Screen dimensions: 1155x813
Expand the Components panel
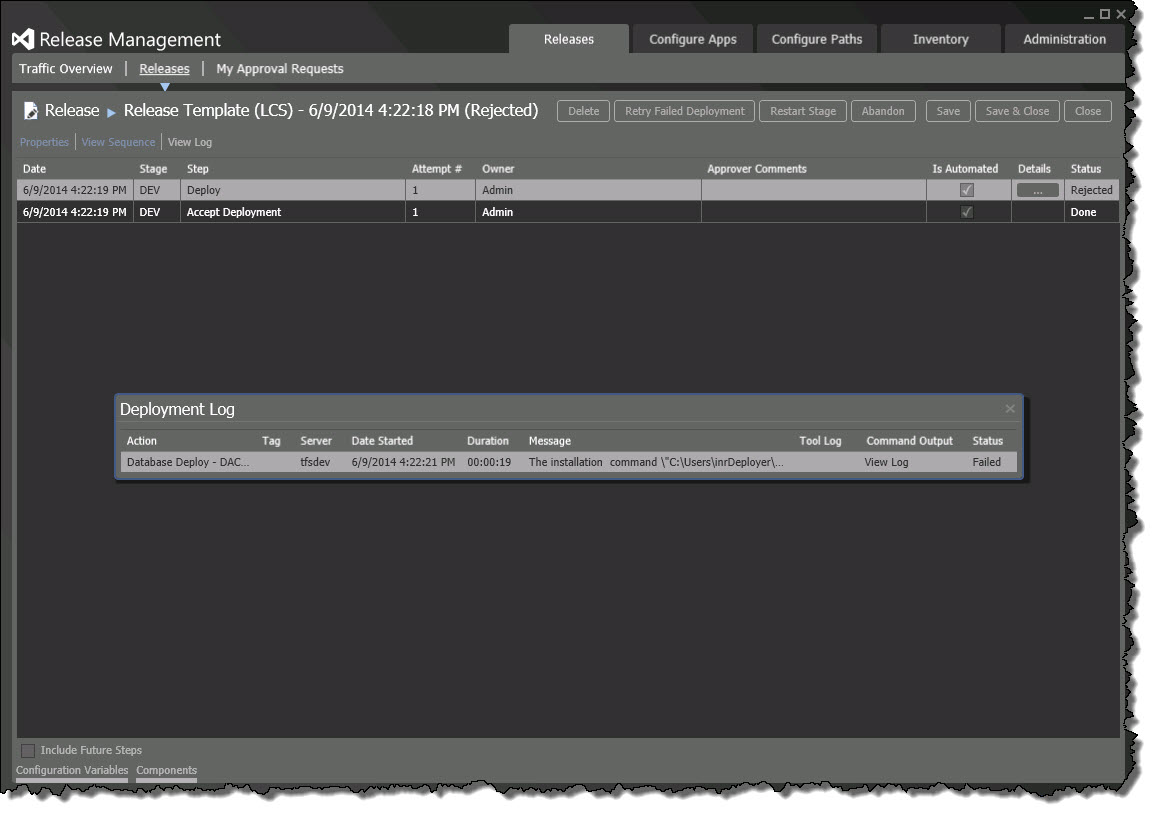coord(166,771)
